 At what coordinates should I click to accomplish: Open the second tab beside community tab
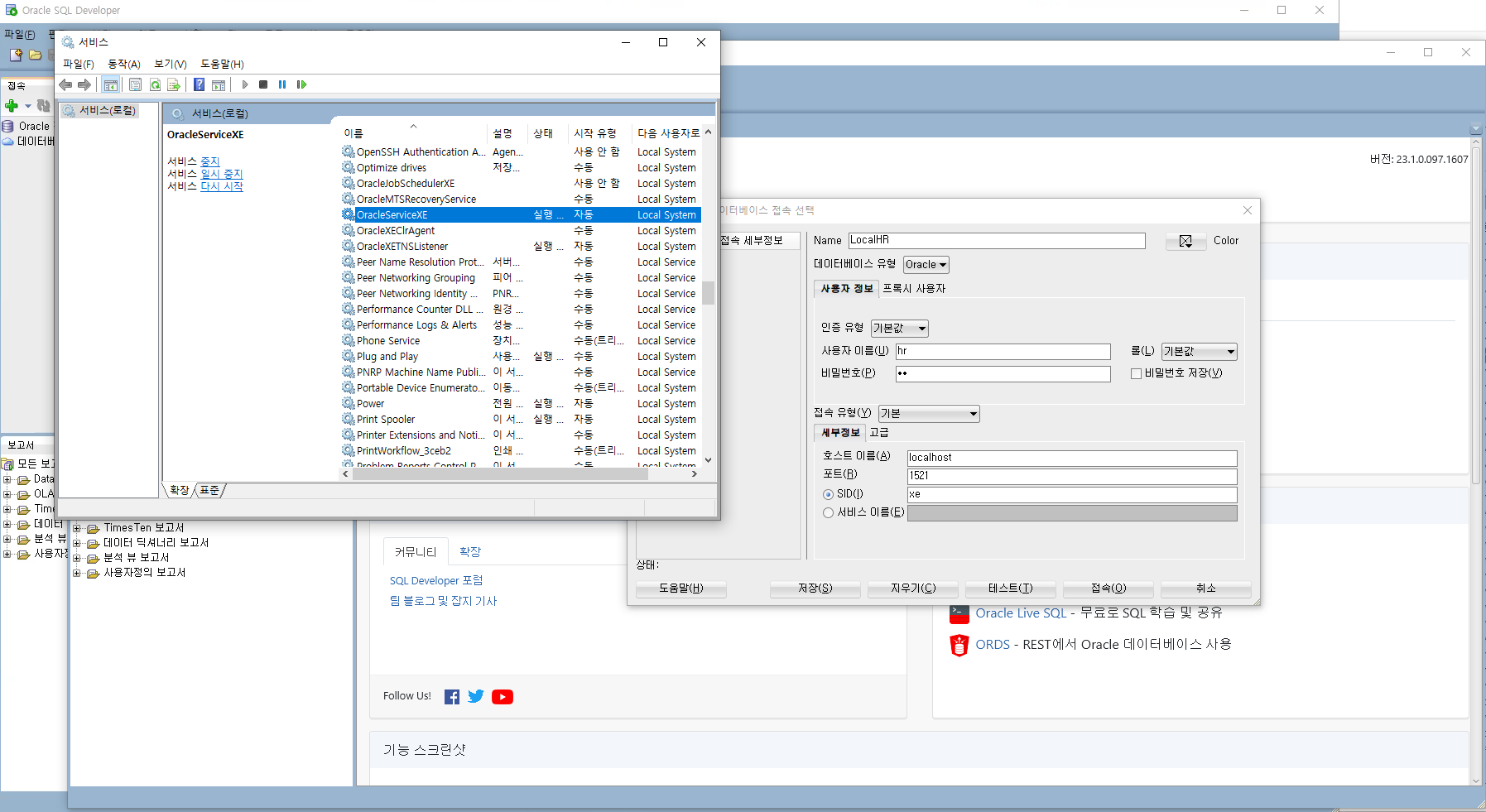tap(470, 552)
